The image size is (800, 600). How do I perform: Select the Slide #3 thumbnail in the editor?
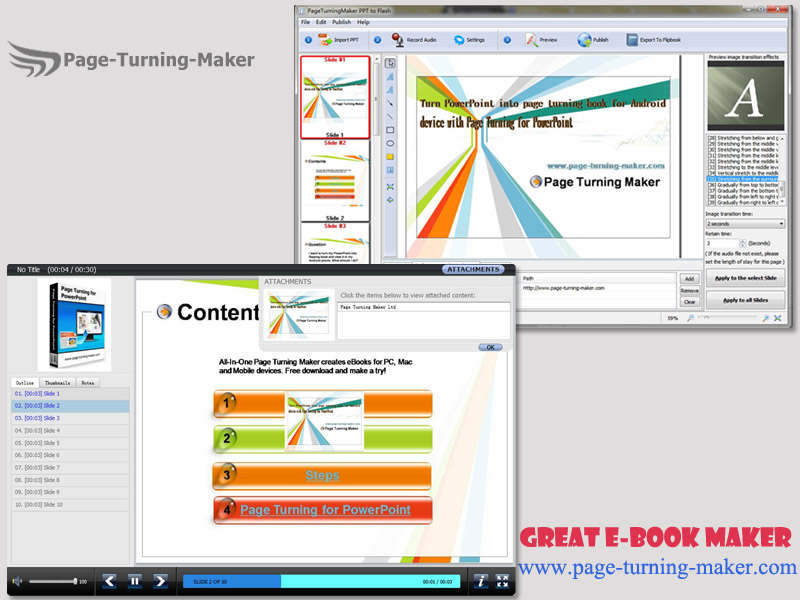335,243
